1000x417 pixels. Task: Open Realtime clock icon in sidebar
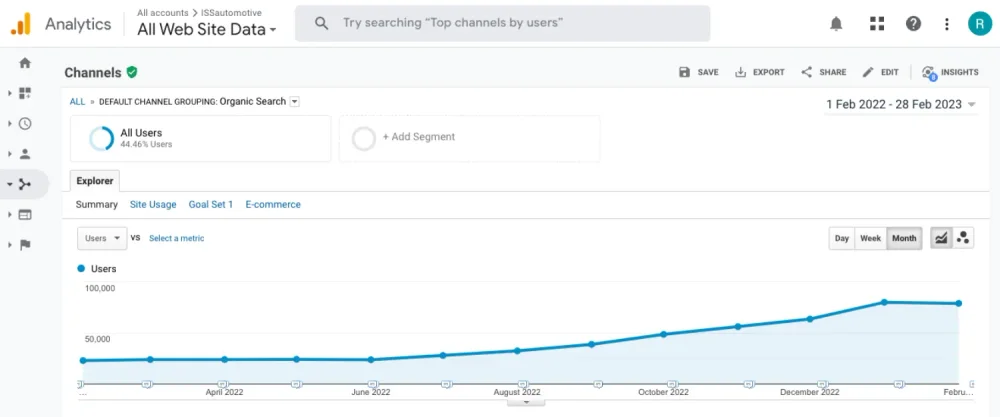[25, 124]
